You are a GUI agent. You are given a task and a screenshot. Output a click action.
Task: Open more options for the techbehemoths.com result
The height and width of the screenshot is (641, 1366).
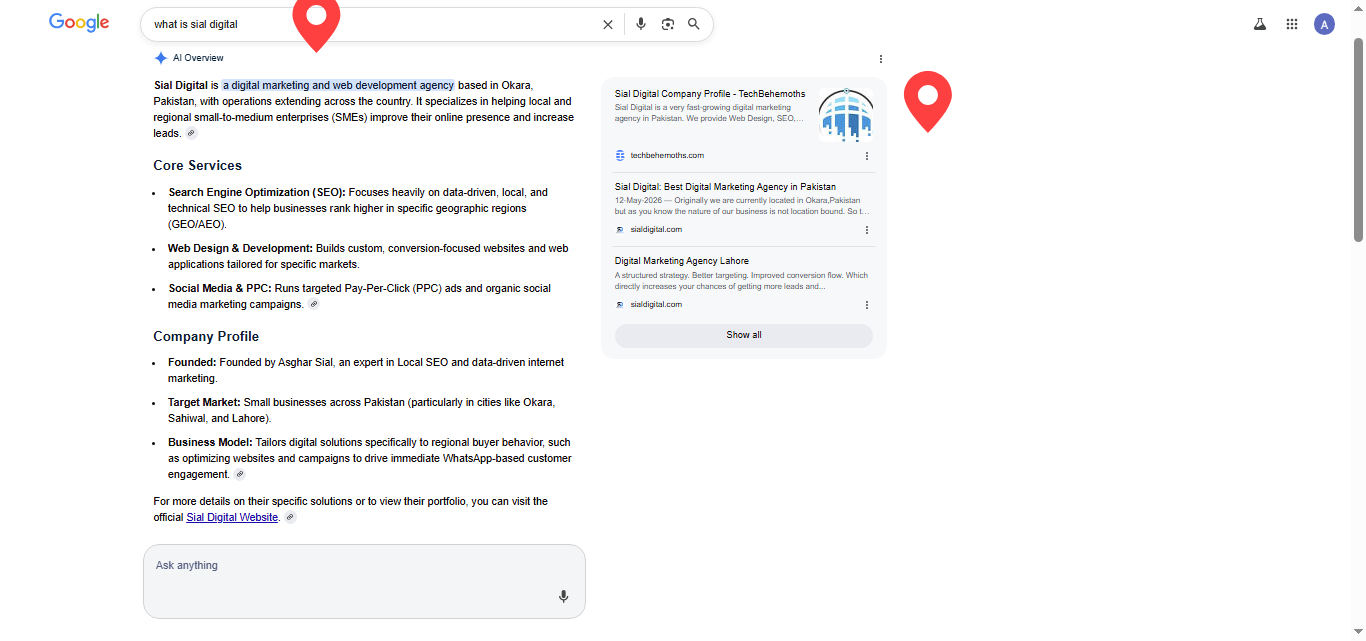866,156
